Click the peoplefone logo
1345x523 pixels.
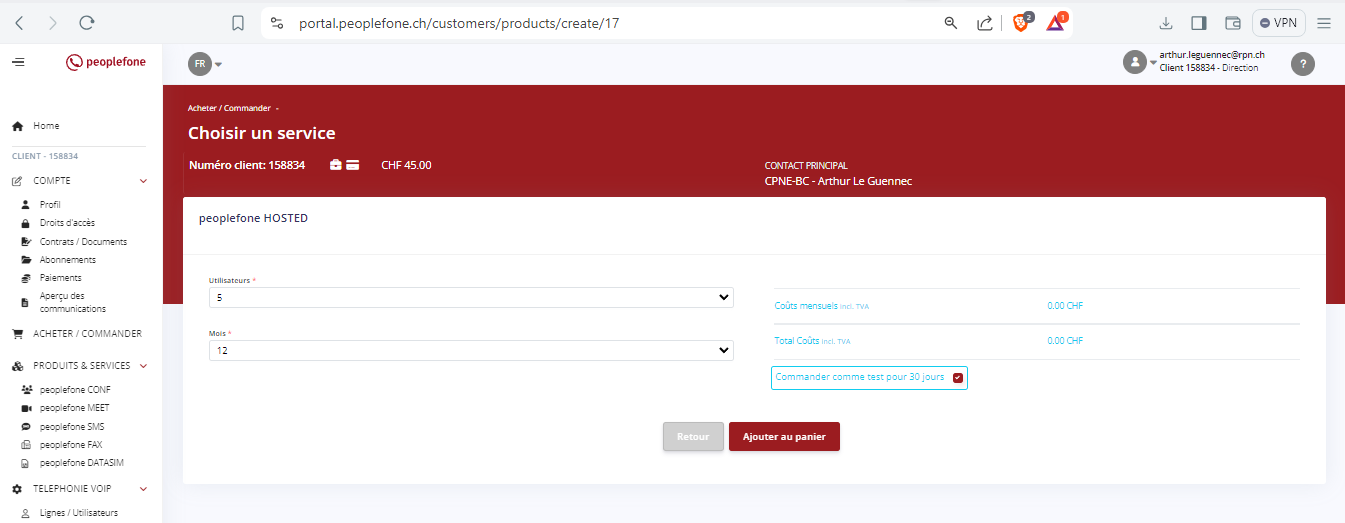pos(106,62)
